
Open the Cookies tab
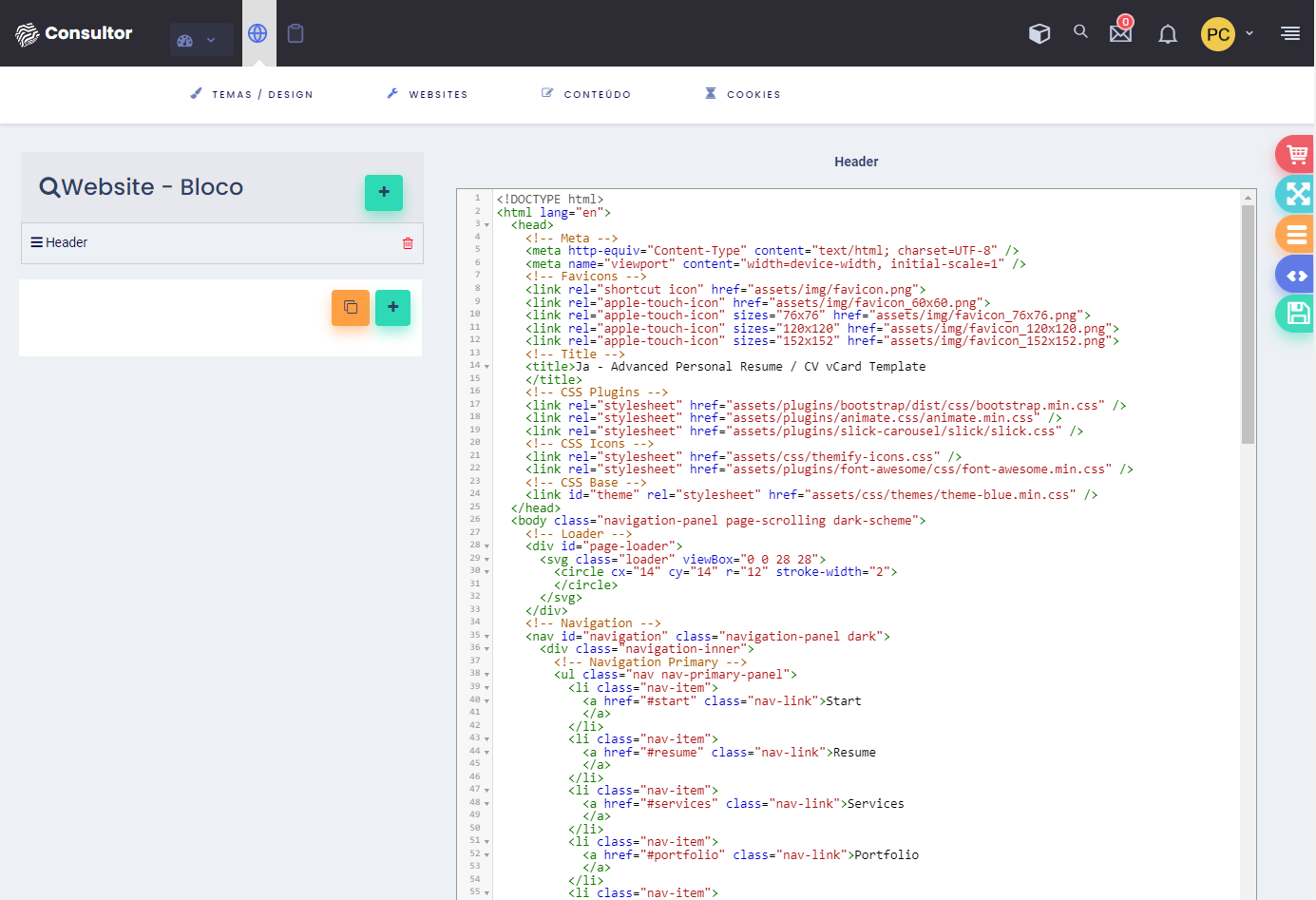[743, 94]
